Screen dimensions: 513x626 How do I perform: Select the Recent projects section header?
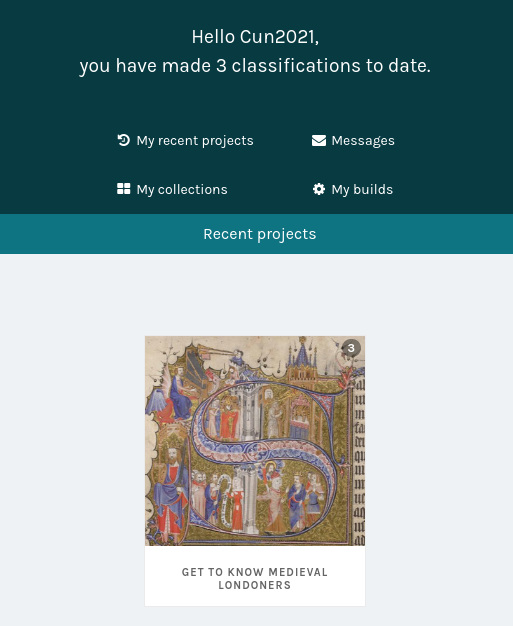pyautogui.click(x=256, y=234)
